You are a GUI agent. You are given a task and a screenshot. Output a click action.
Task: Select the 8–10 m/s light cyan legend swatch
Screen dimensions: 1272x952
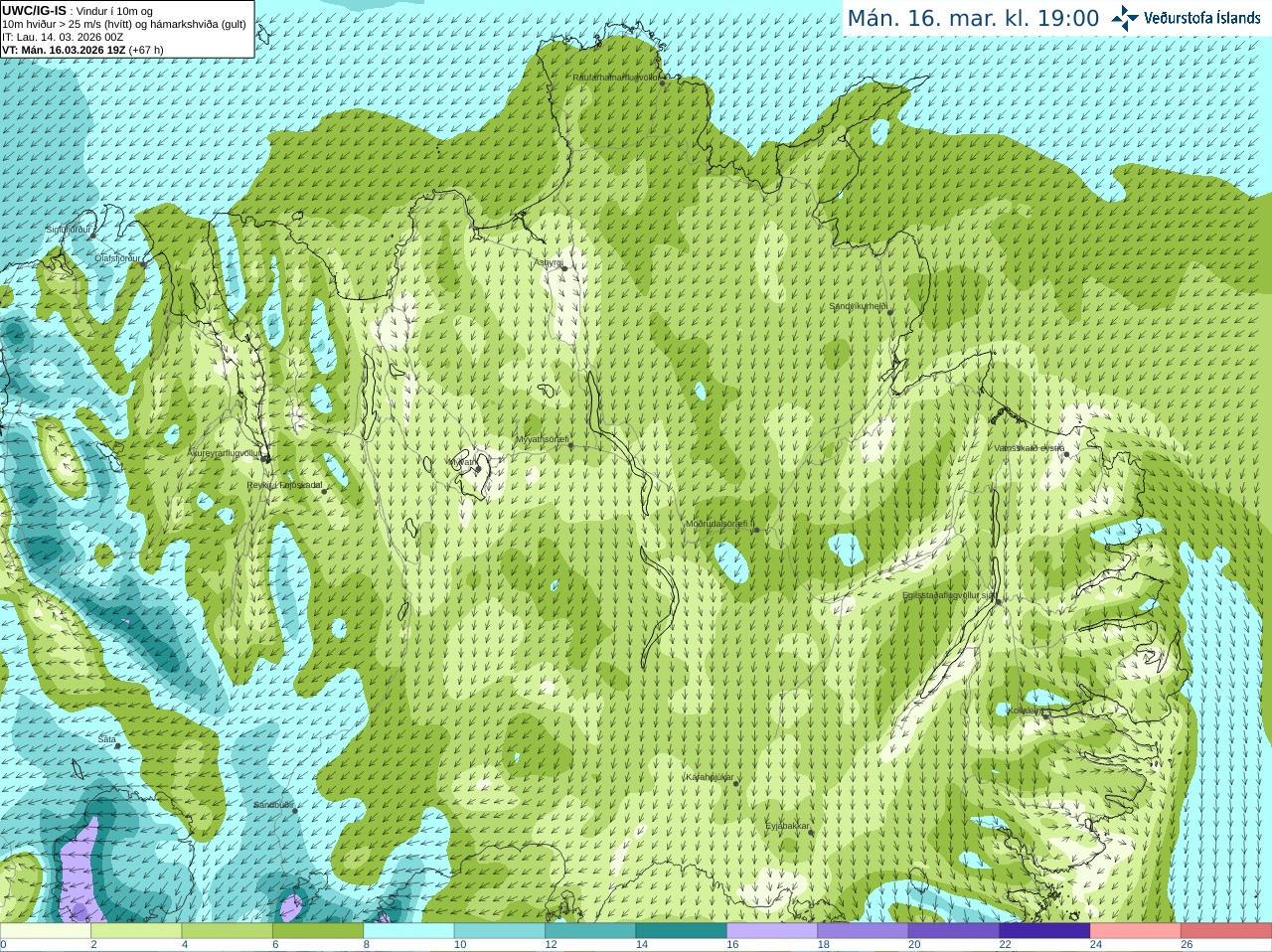click(408, 931)
